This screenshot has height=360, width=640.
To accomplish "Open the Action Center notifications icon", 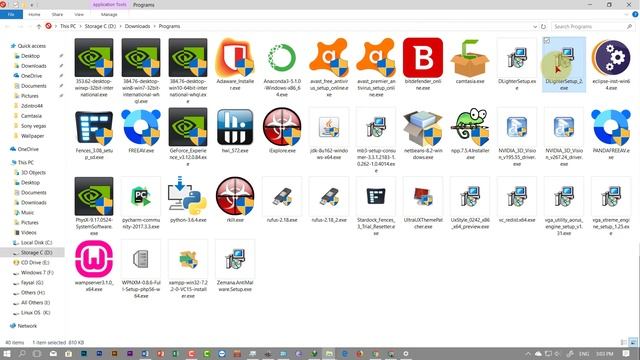I will pos(626,353).
